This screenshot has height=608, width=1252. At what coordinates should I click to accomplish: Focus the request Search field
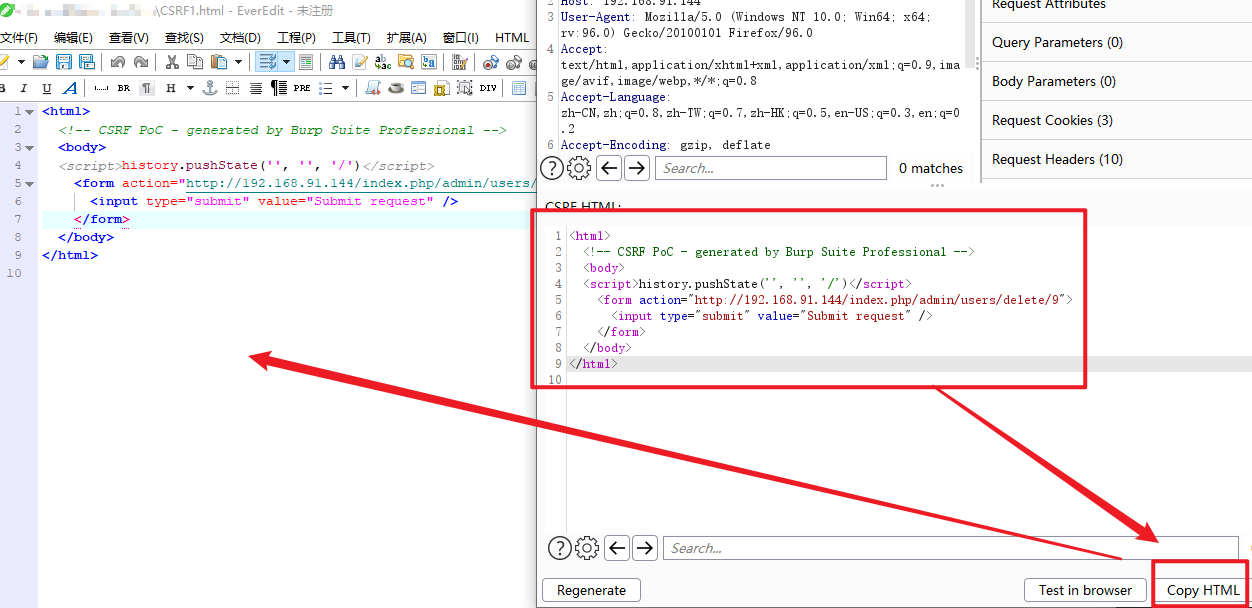[770, 168]
